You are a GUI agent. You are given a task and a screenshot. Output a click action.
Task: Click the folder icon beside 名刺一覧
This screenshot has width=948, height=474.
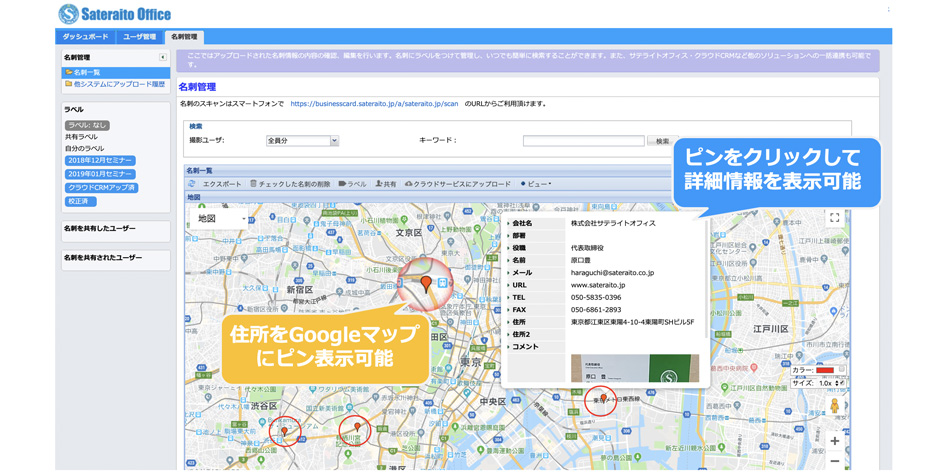click(69, 72)
